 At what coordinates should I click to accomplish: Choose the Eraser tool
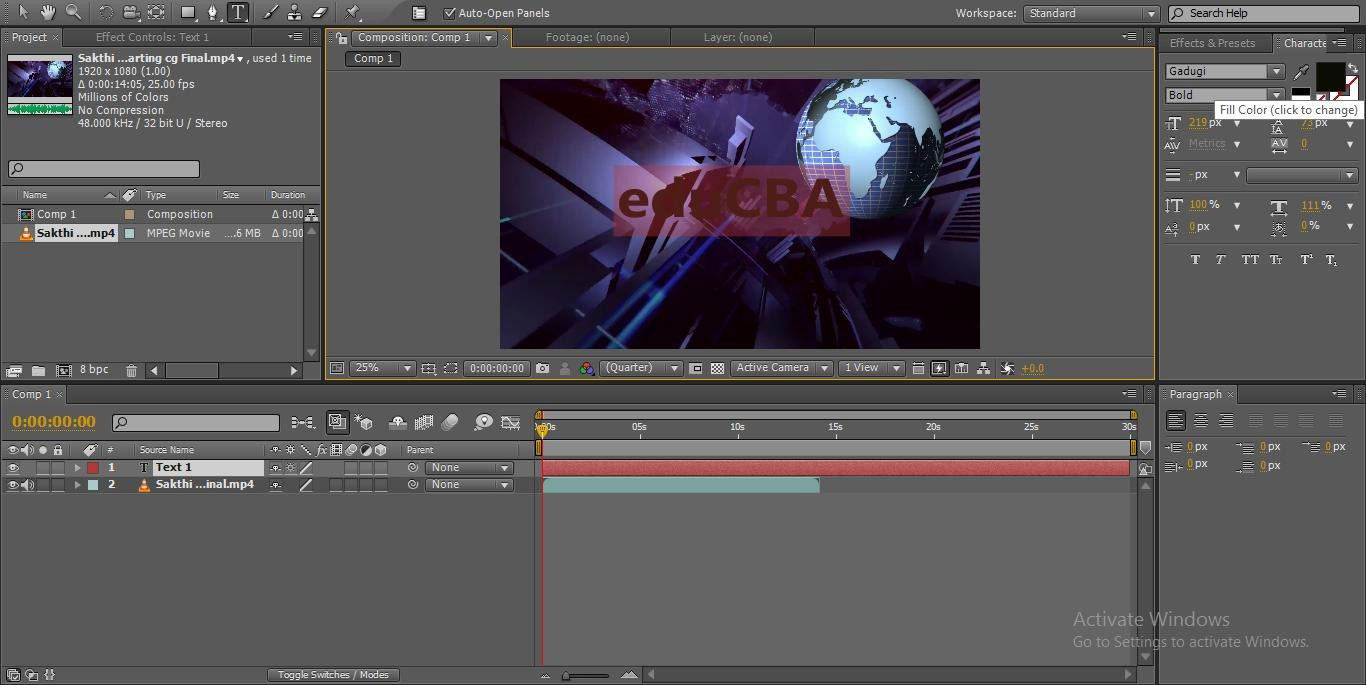(320, 12)
